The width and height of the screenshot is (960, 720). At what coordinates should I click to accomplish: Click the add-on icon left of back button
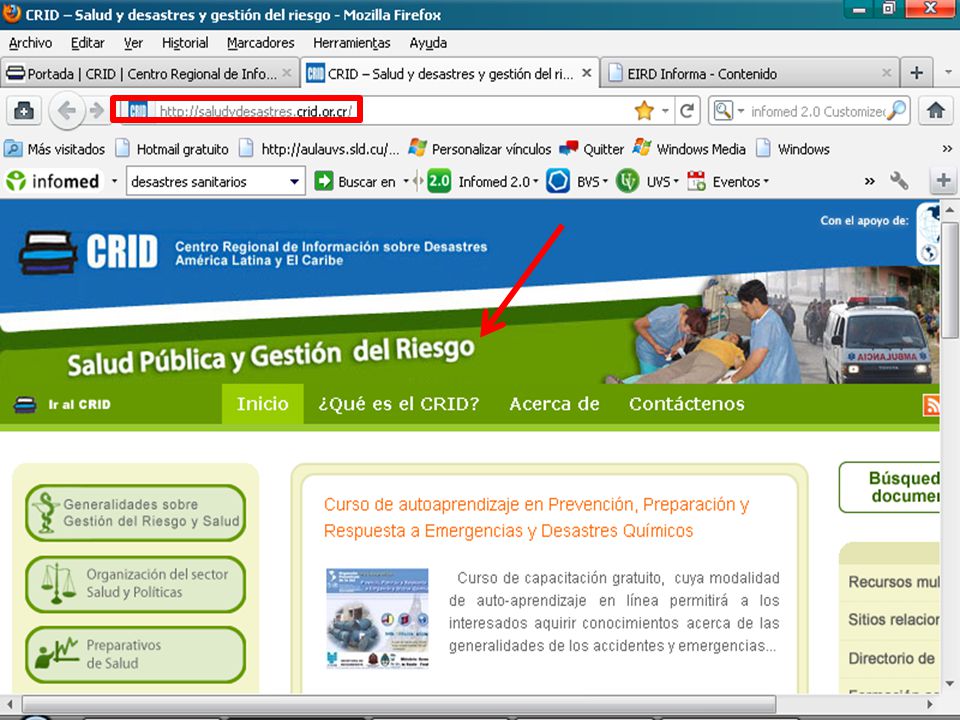[23, 111]
